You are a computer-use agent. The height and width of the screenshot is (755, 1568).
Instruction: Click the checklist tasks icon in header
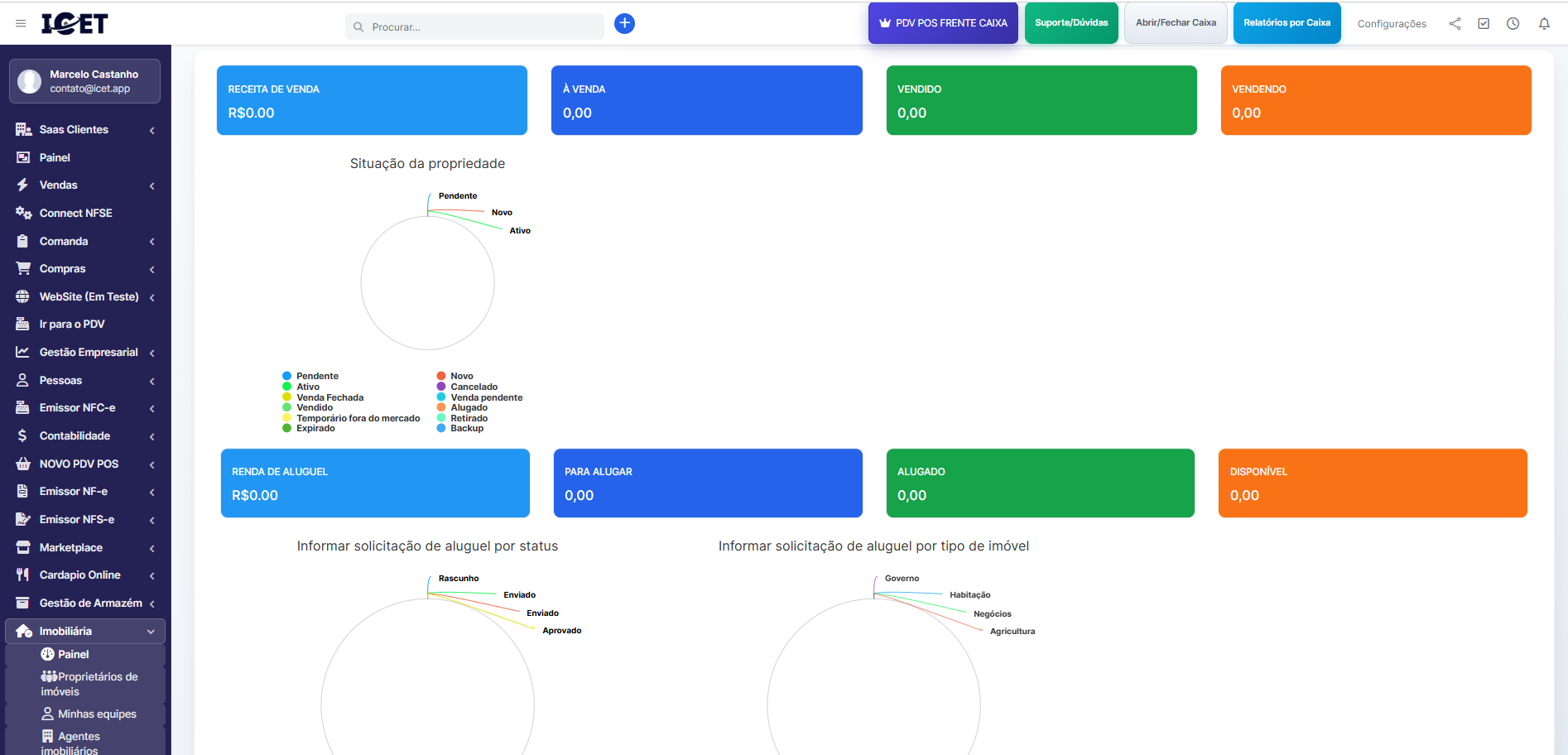click(x=1484, y=24)
